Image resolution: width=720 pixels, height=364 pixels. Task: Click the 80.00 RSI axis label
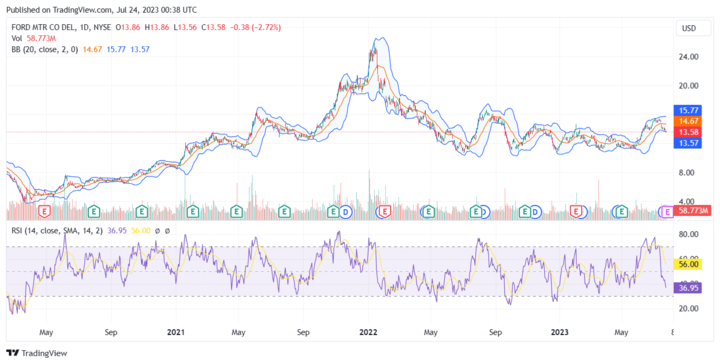(x=688, y=234)
